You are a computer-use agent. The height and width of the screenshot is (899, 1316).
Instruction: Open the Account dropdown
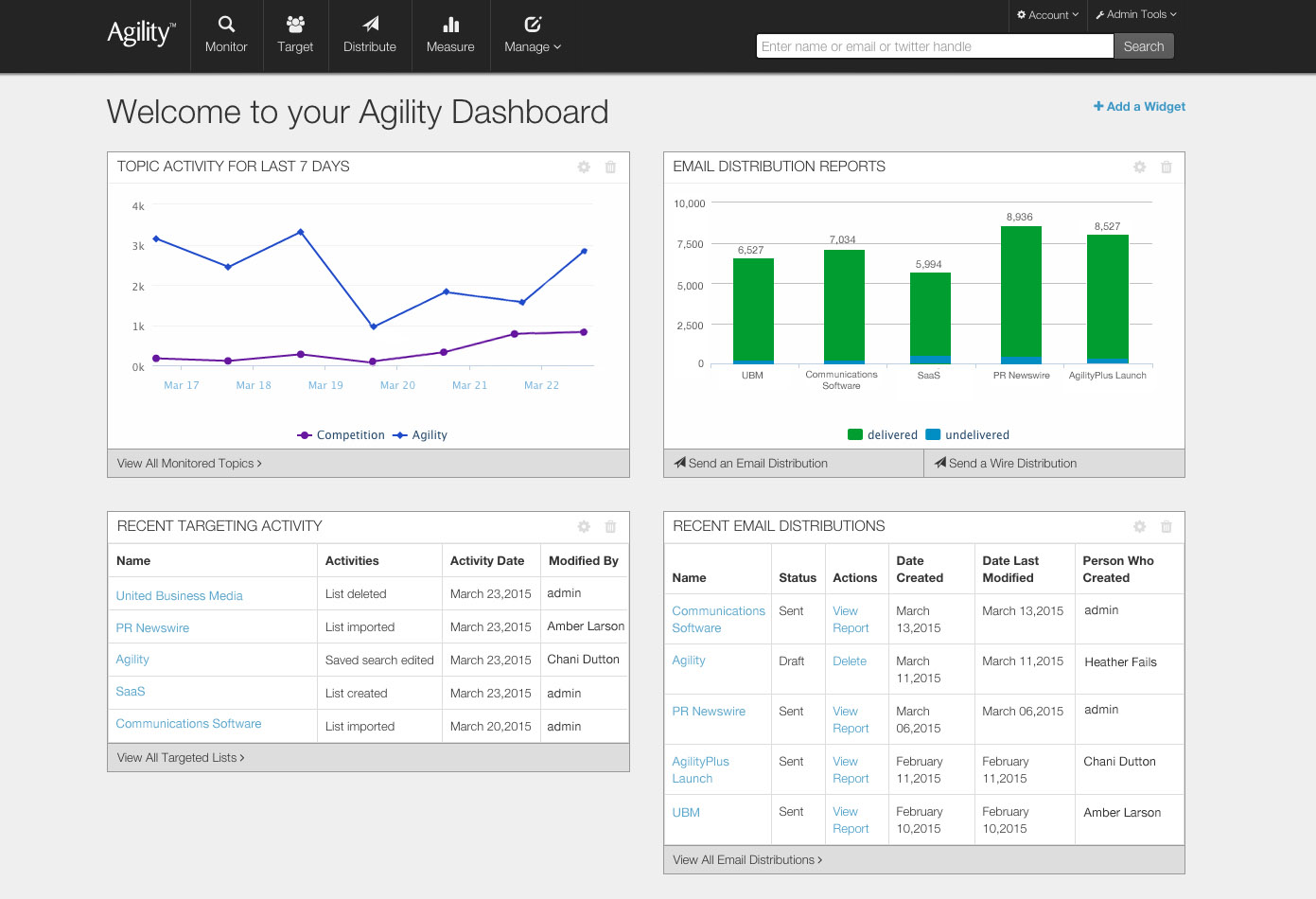pyautogui.click(x=1047, y=15)
